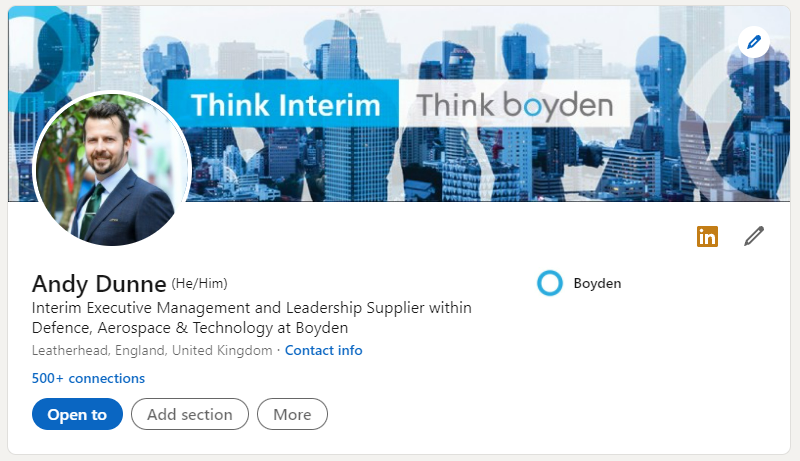Image resolution: width=800 pixels, height=461 pixels.
Task: Click the (He/Him) pronouns text
Action: 206,283
